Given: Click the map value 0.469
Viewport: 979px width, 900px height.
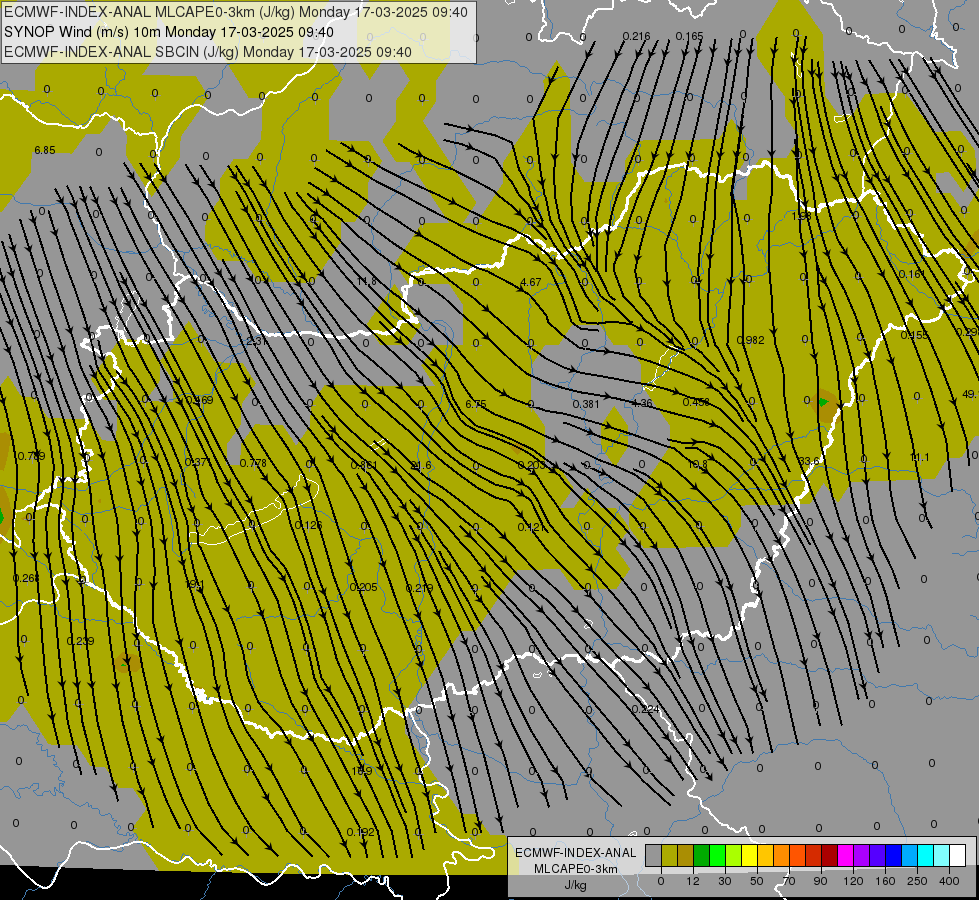Looking at the screenshot, I should [200, 400].
